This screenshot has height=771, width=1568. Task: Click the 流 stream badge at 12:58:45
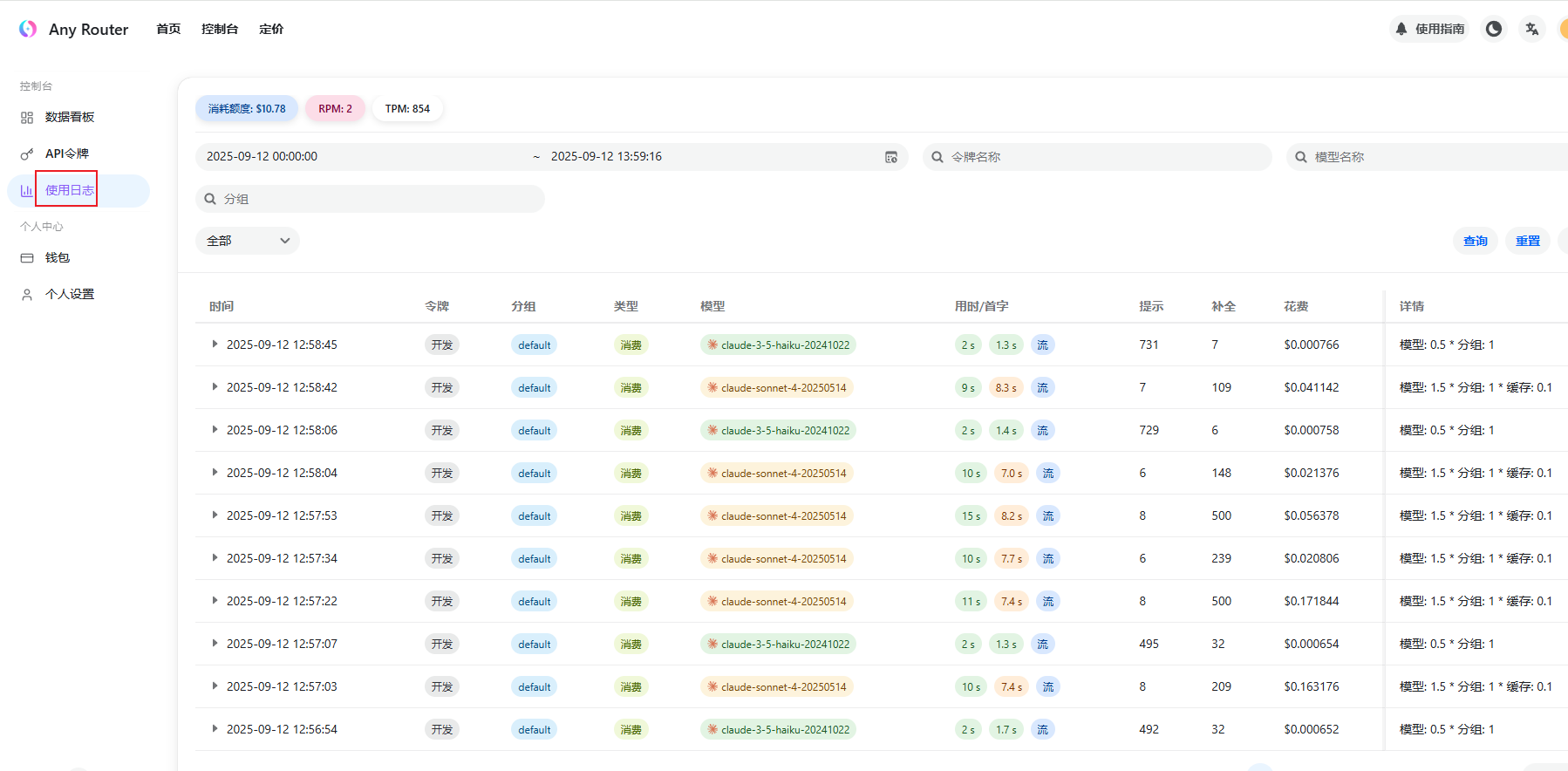(1042, 345)
